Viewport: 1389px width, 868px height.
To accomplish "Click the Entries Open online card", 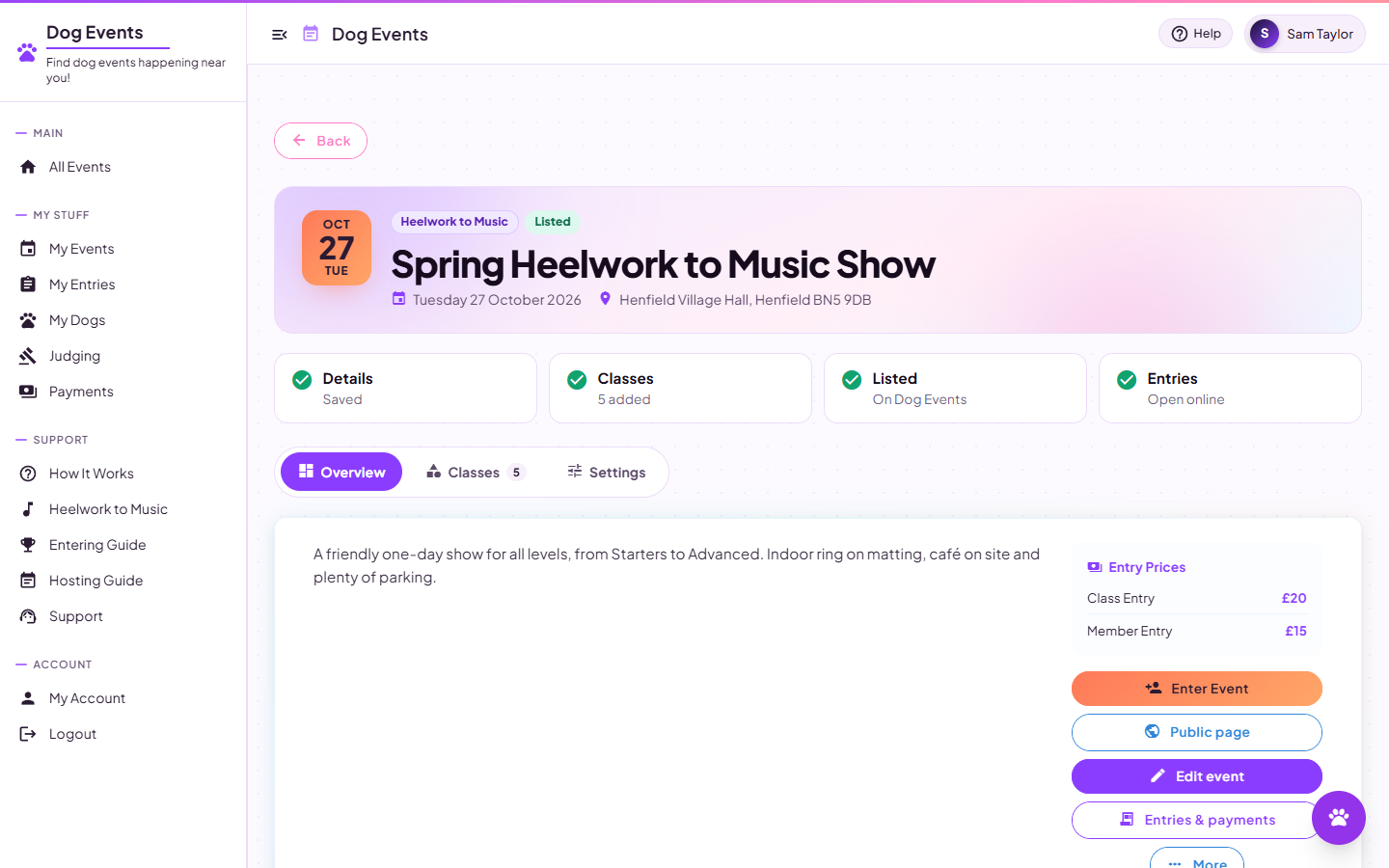I will click(1230, 388).
